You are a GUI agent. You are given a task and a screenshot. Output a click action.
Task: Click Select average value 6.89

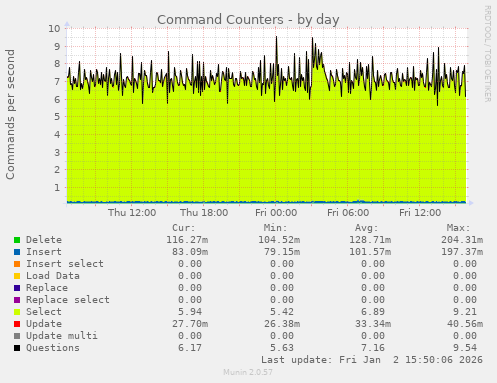pyautogui.click(x=373, y=312)
